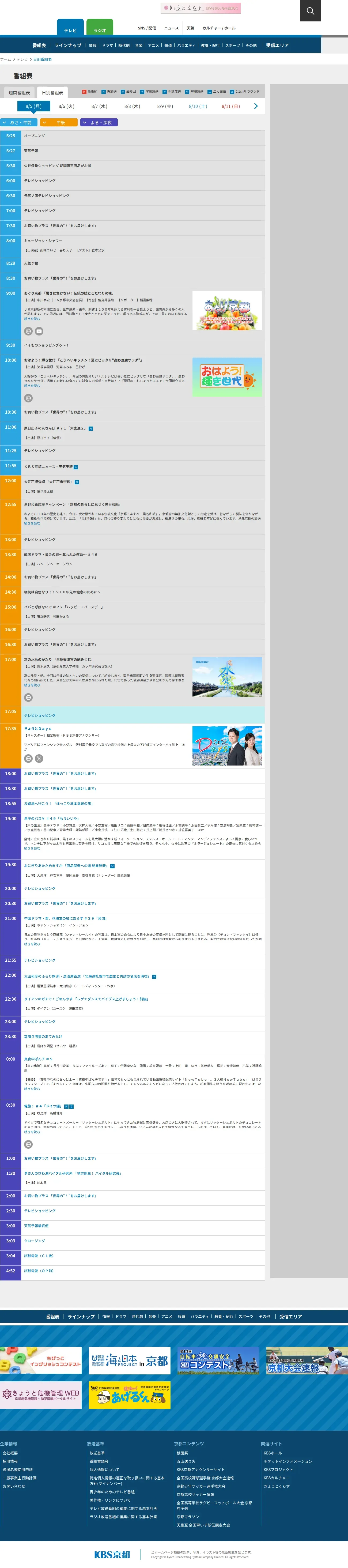Switch to the 週間番組表 tab
348x1568 pixels.
19,93
